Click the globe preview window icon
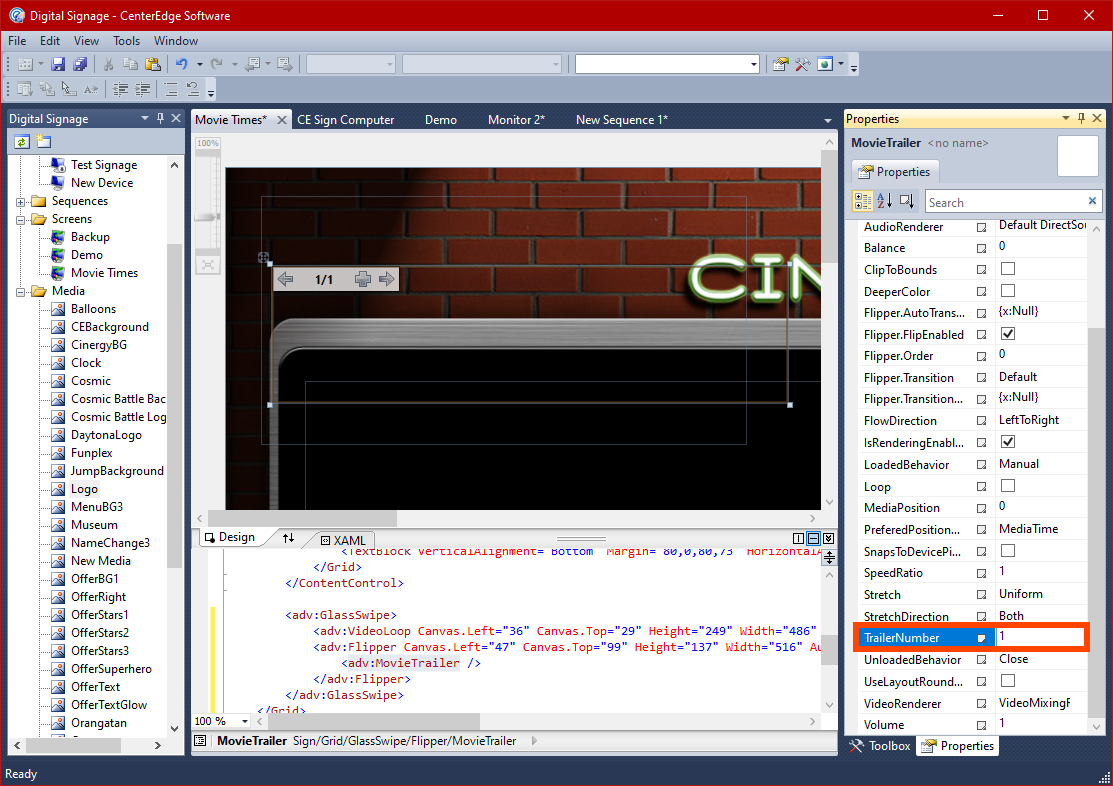The height and width of the screenshot is (786, 1113). pos(825,65)
